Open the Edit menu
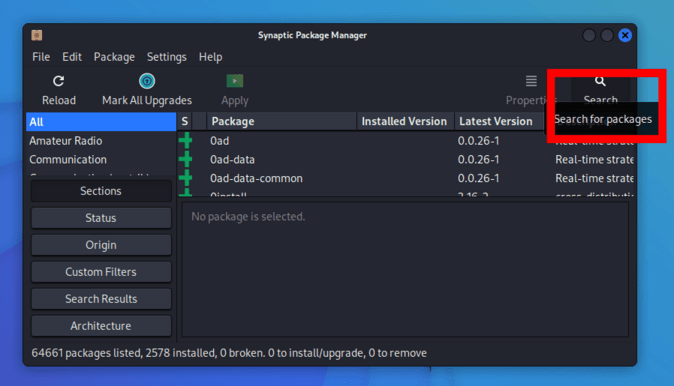 (72, 57)
